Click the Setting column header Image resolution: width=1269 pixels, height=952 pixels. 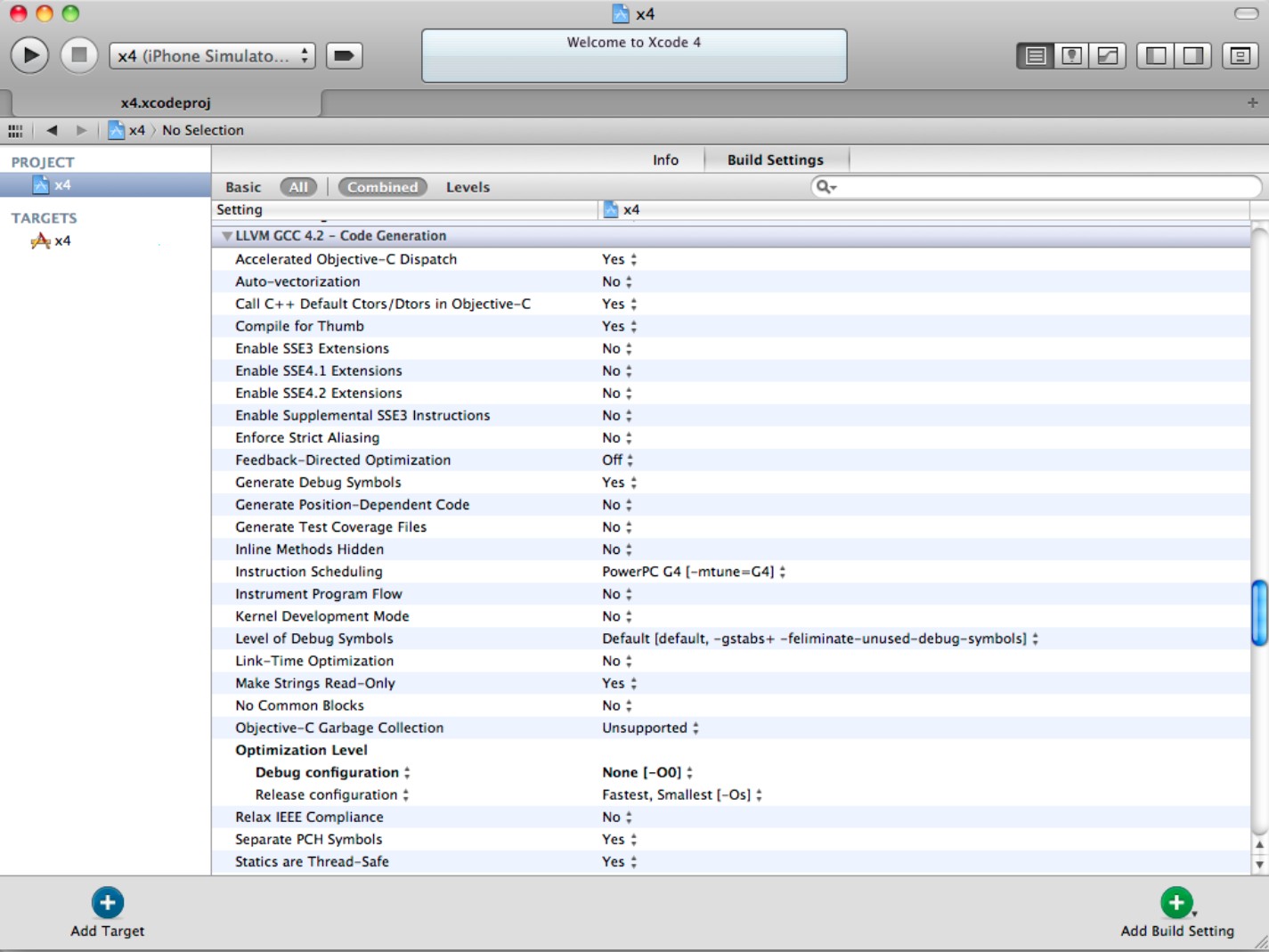coord(404,209)
